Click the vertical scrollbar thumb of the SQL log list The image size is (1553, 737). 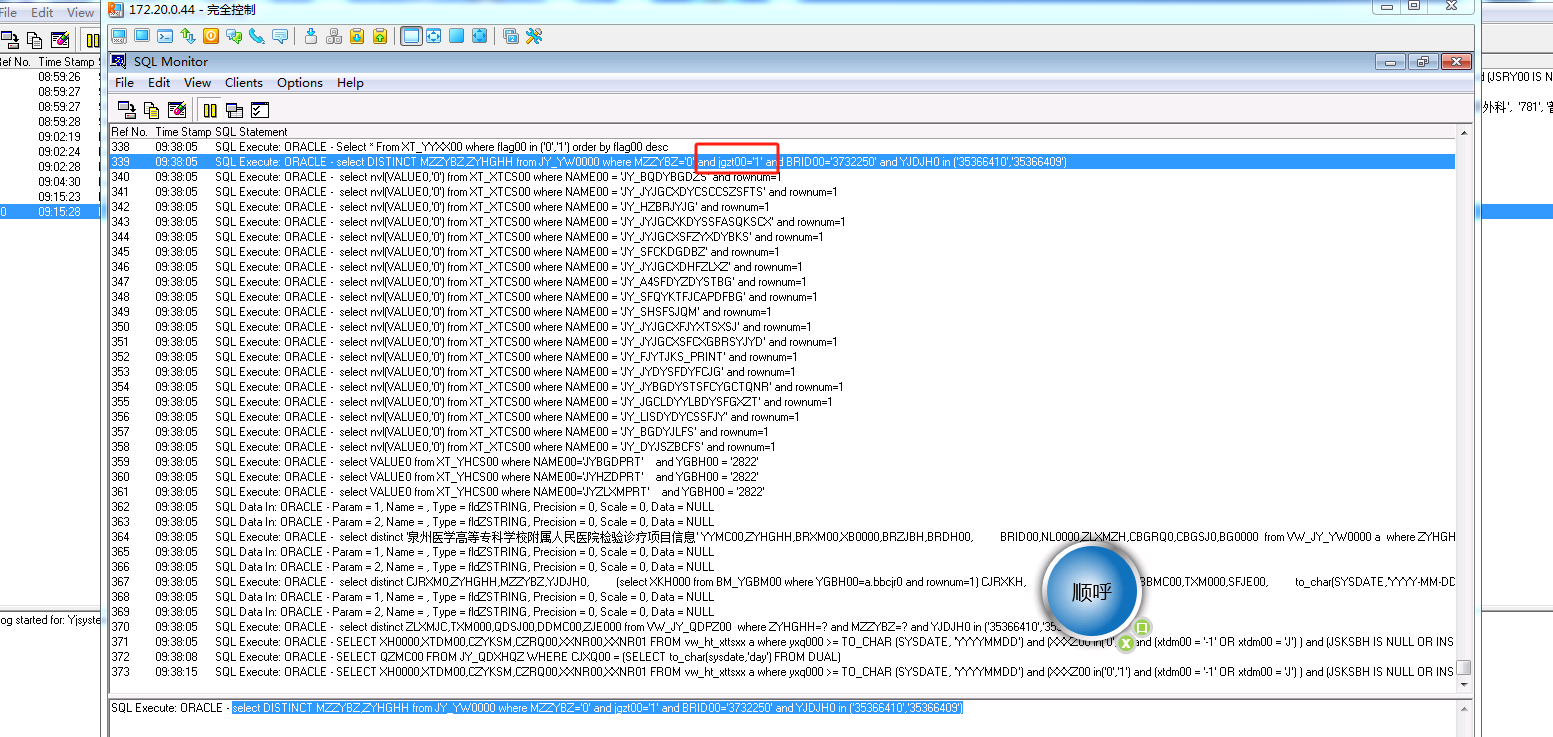1464,667
